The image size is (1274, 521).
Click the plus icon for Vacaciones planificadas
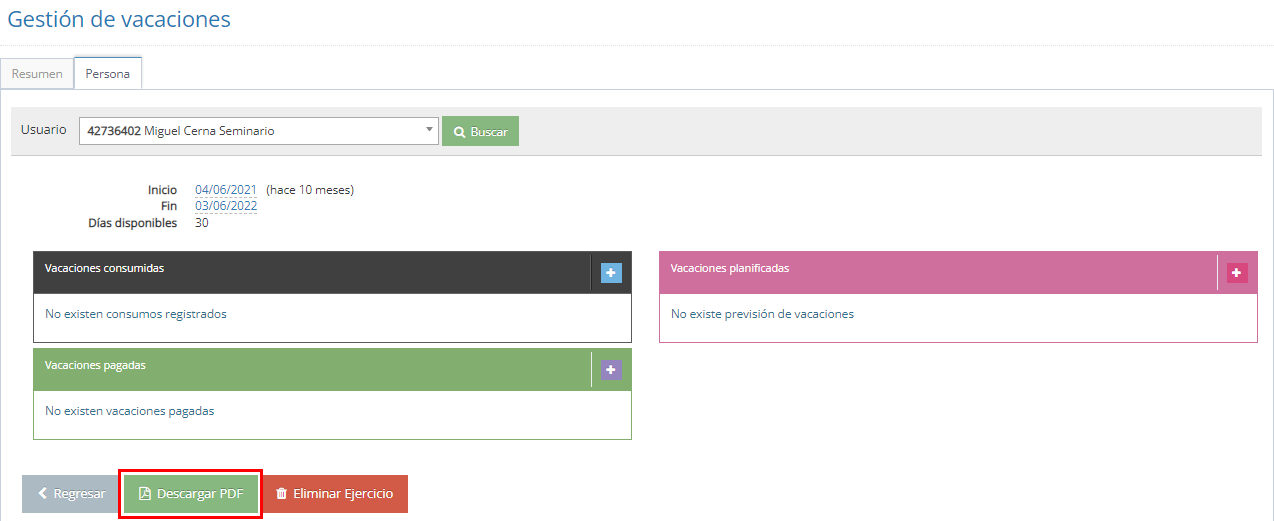[1237, 273]
